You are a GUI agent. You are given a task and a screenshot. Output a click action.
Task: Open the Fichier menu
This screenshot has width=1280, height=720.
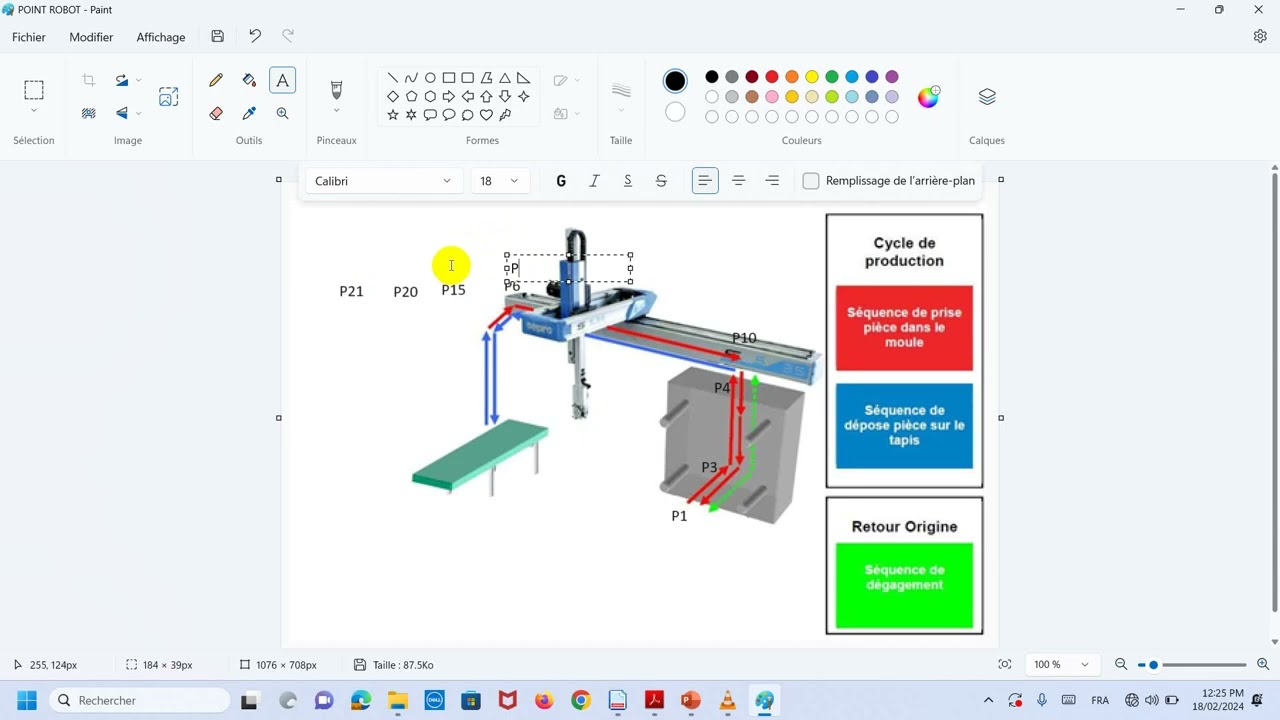tap(29, 37)
